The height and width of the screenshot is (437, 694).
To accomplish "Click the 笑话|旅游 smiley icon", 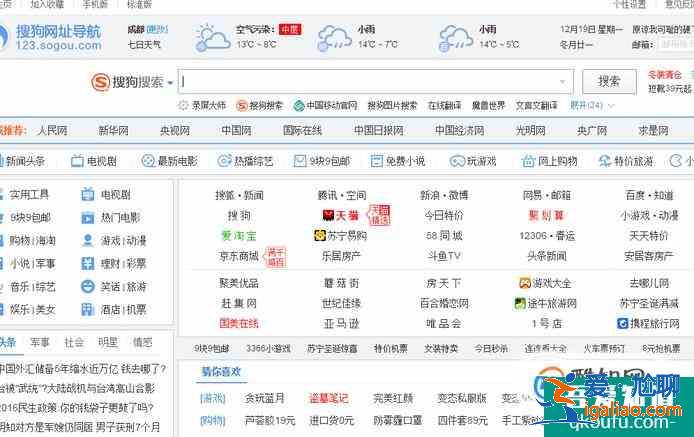I will 88,286.
